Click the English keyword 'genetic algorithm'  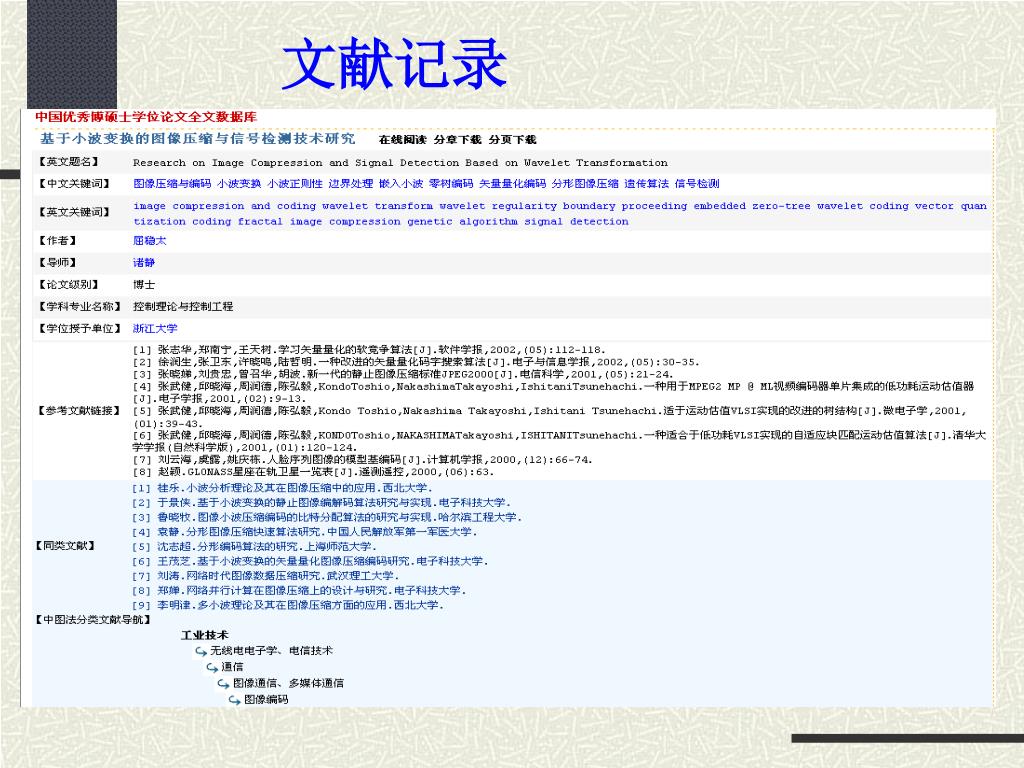462,221
